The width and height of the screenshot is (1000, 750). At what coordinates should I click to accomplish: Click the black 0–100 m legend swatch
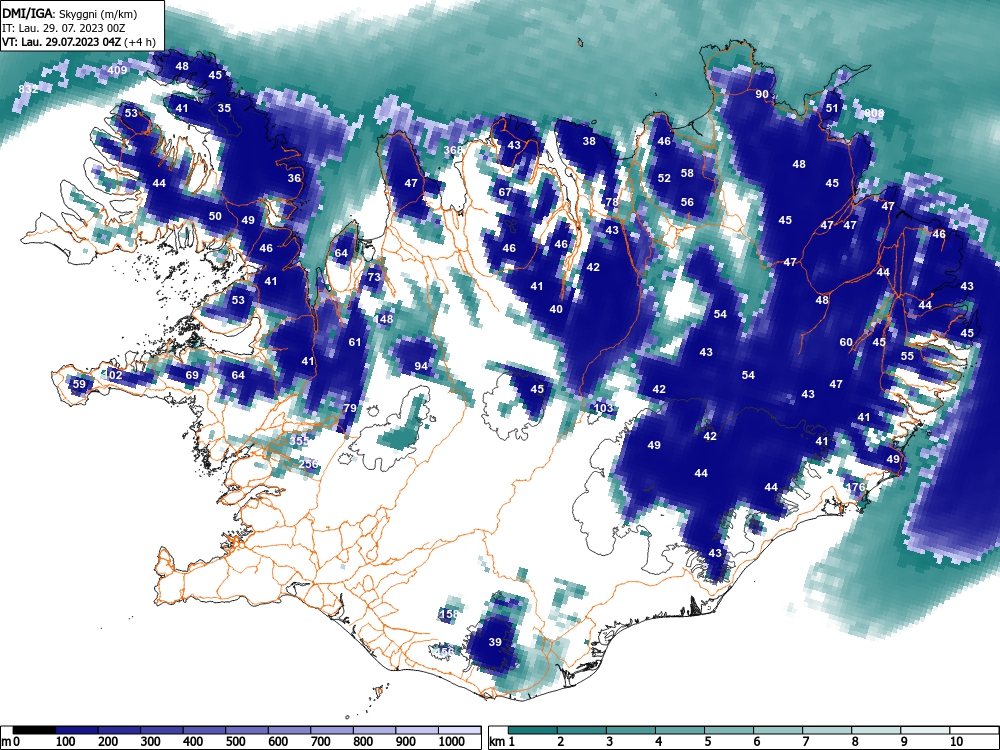(x=34, y=730)
